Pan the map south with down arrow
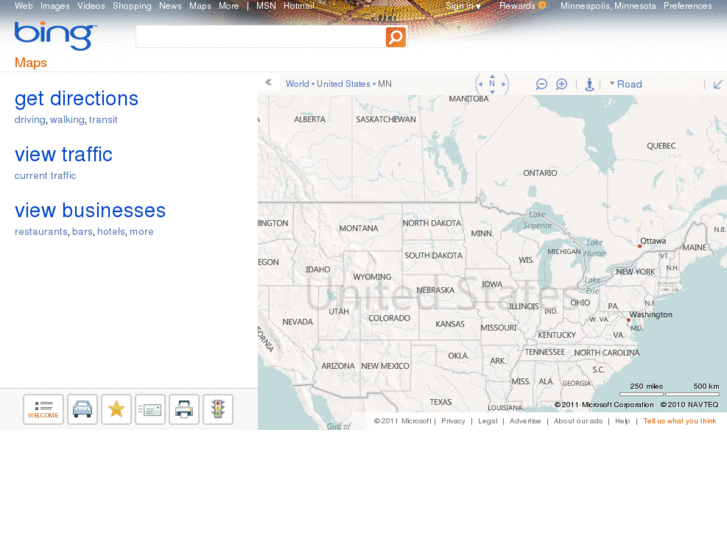 pos(492,92)
